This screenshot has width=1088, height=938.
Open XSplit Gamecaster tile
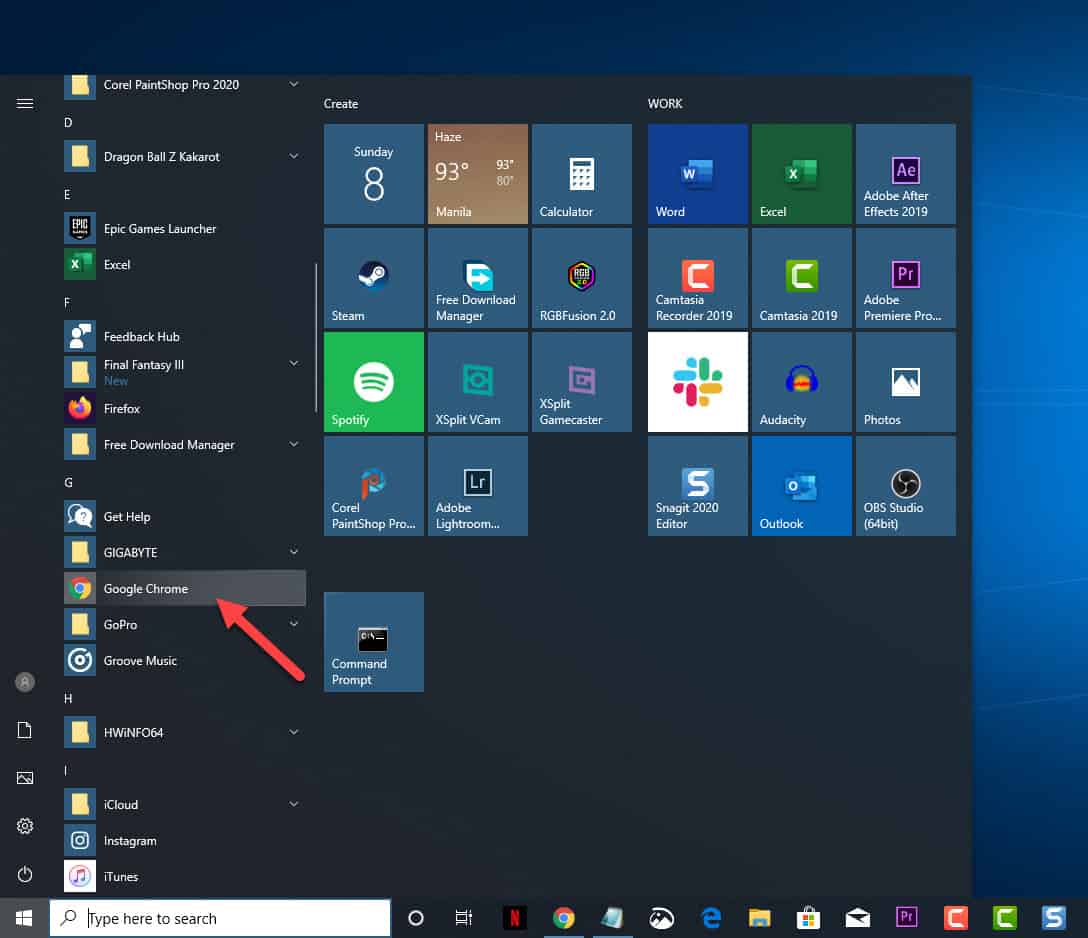pos(581,382)
